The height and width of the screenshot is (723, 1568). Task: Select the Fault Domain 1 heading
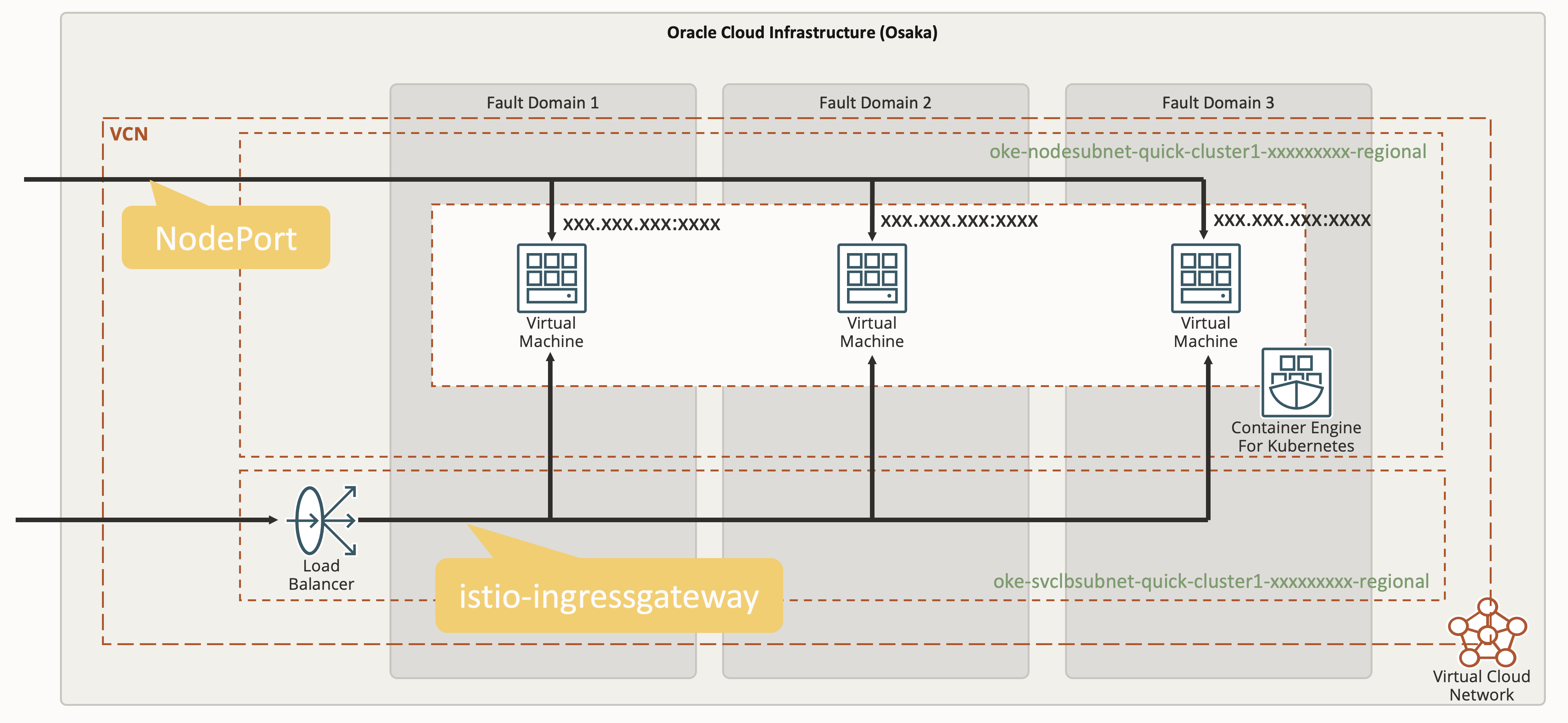click(x=542, y=103)
